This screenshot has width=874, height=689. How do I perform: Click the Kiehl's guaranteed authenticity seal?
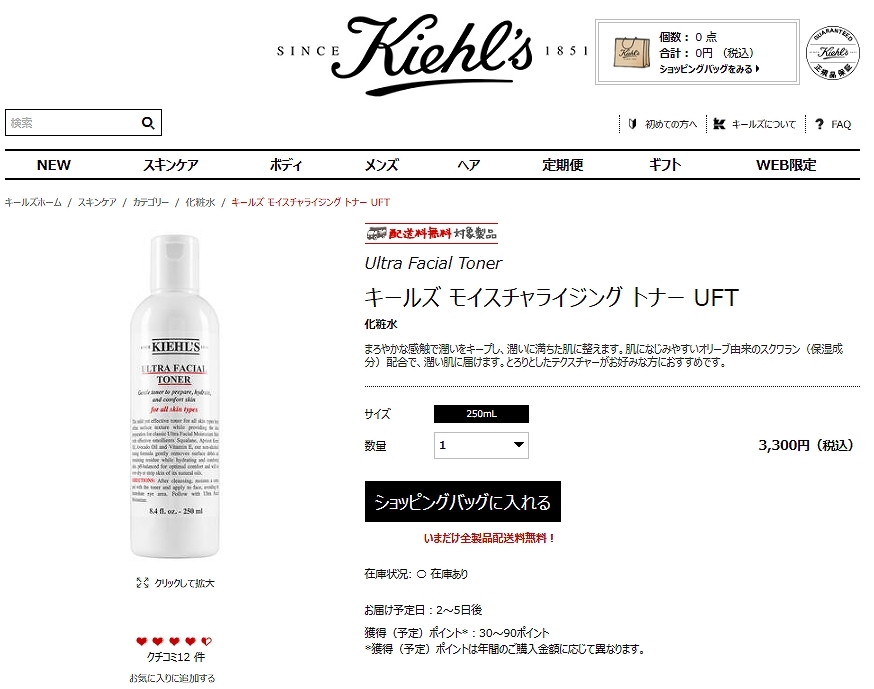tap(833, 52)
